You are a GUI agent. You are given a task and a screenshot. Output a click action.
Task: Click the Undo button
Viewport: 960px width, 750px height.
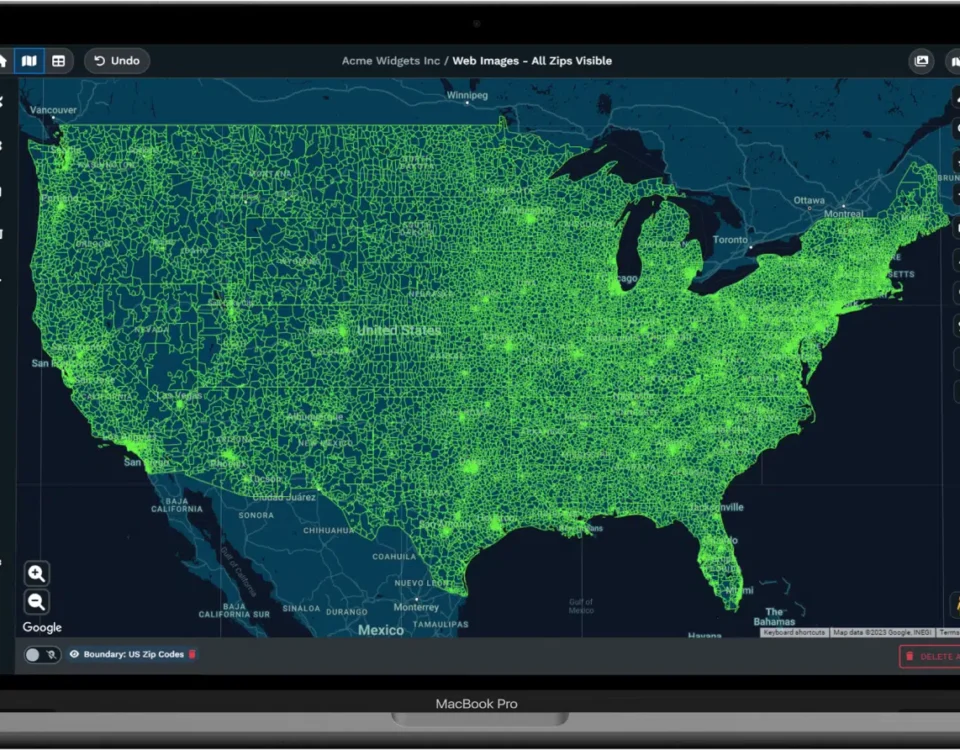click(x=117, y=61)
